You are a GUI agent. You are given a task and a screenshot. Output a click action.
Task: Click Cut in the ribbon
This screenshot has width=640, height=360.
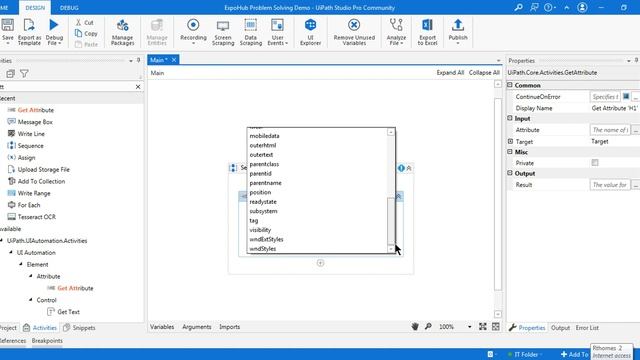click(84, 22)
